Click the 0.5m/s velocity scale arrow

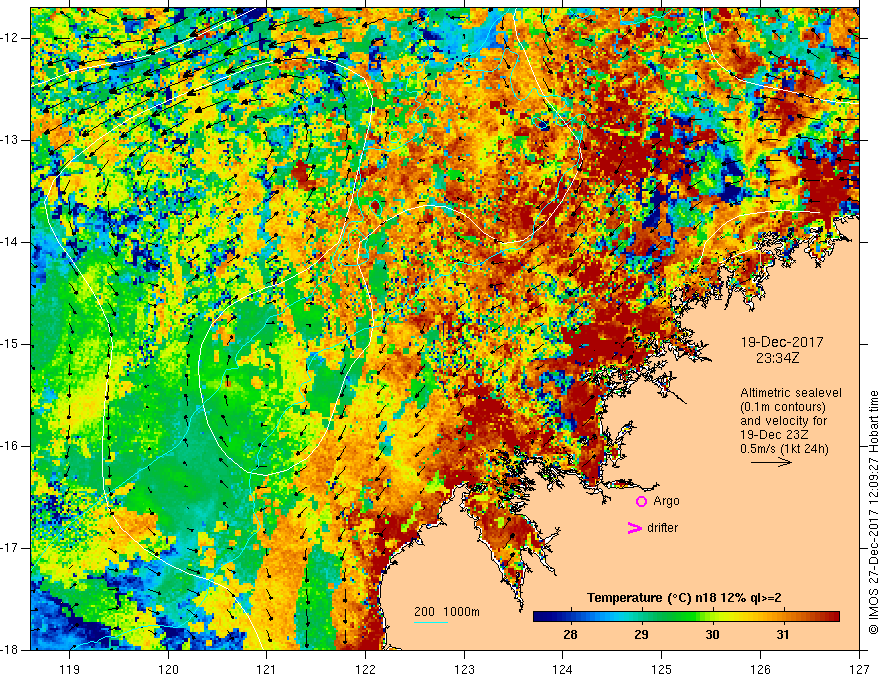771,462
